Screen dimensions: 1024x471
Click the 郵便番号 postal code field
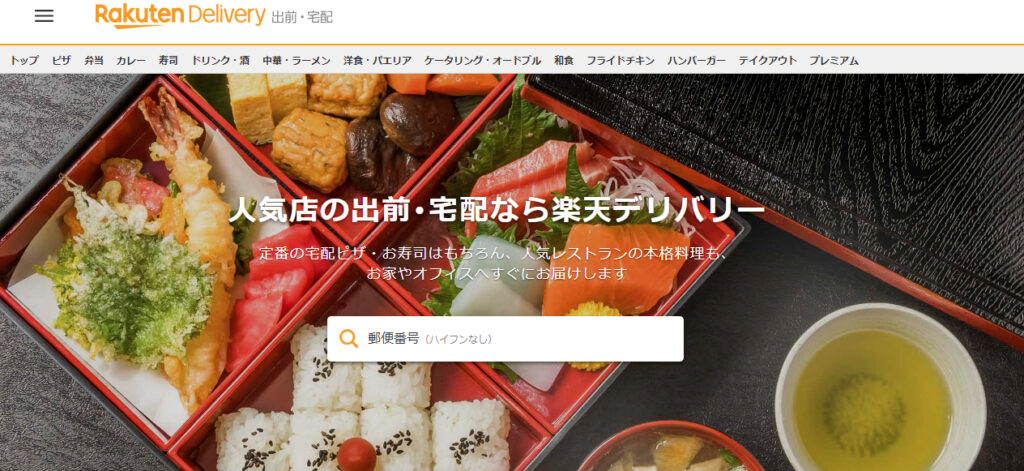(505, 339)
